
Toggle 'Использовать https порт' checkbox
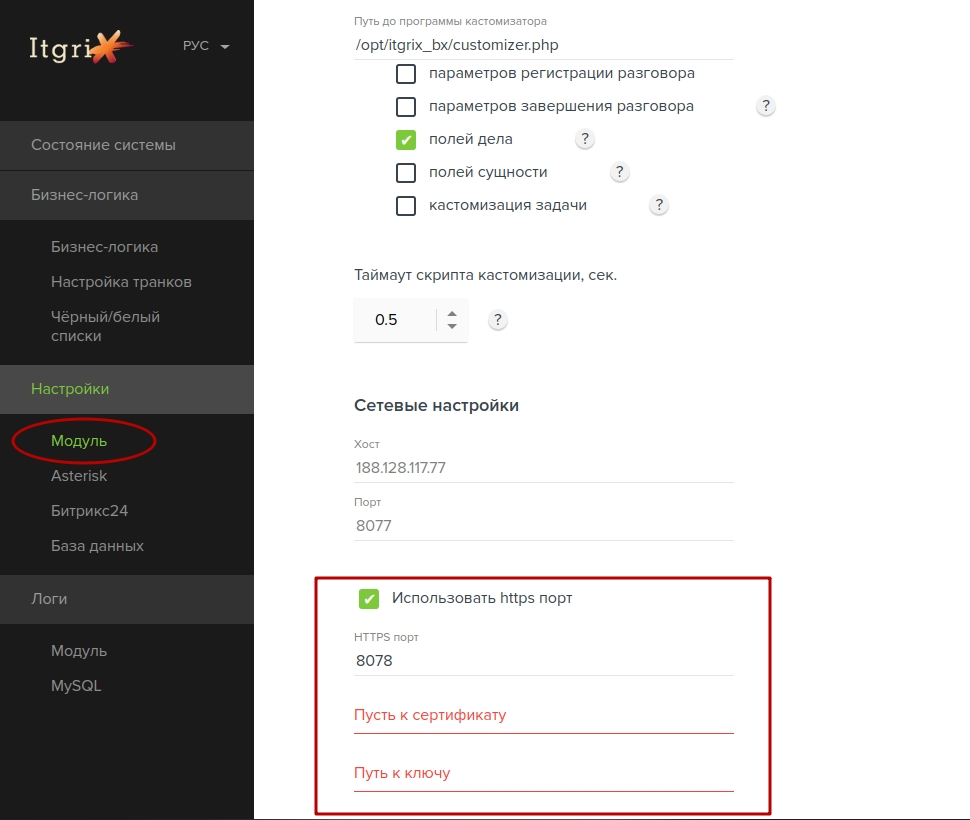pyautogui.click(x=369, y=599)
